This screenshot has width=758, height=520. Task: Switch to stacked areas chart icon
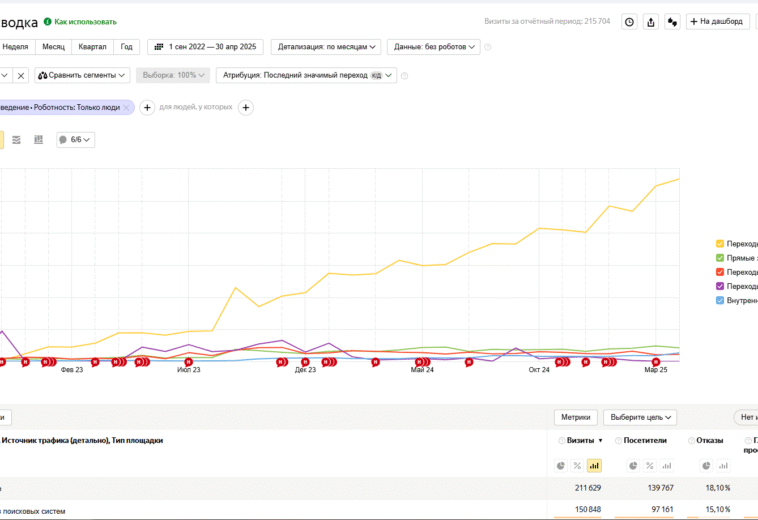[x=16, y=140]
